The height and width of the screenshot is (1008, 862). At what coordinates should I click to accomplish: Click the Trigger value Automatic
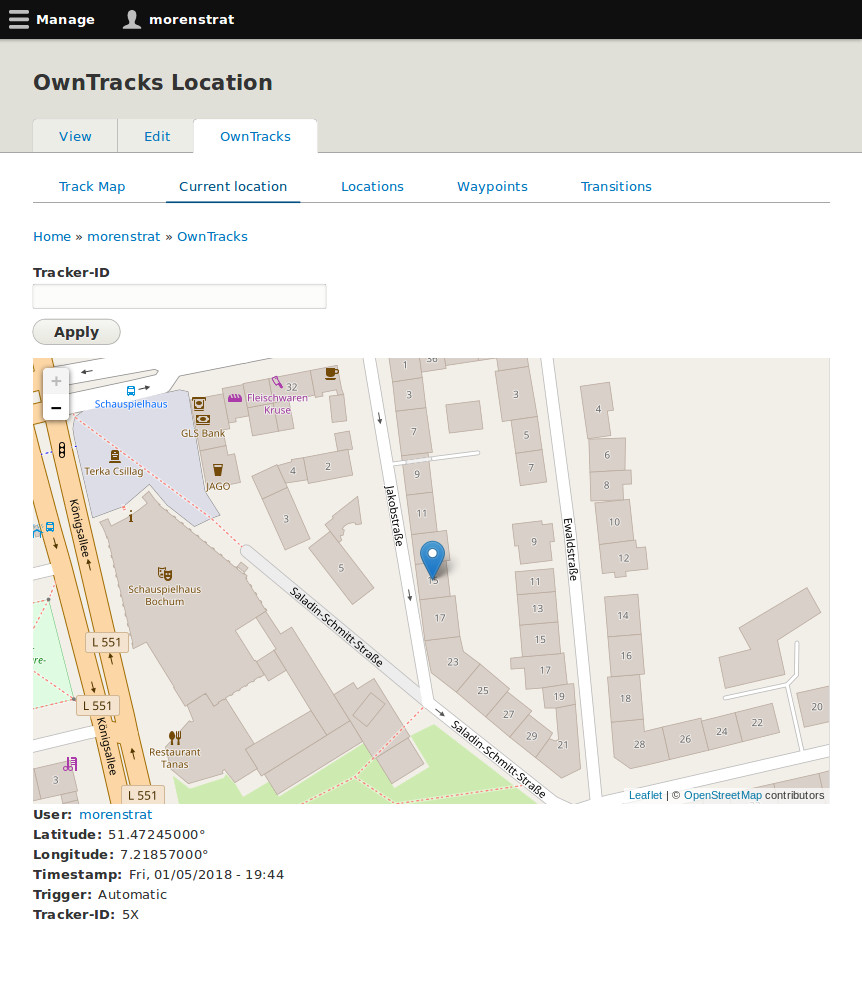pyautogui.click(x=132, y=894)
